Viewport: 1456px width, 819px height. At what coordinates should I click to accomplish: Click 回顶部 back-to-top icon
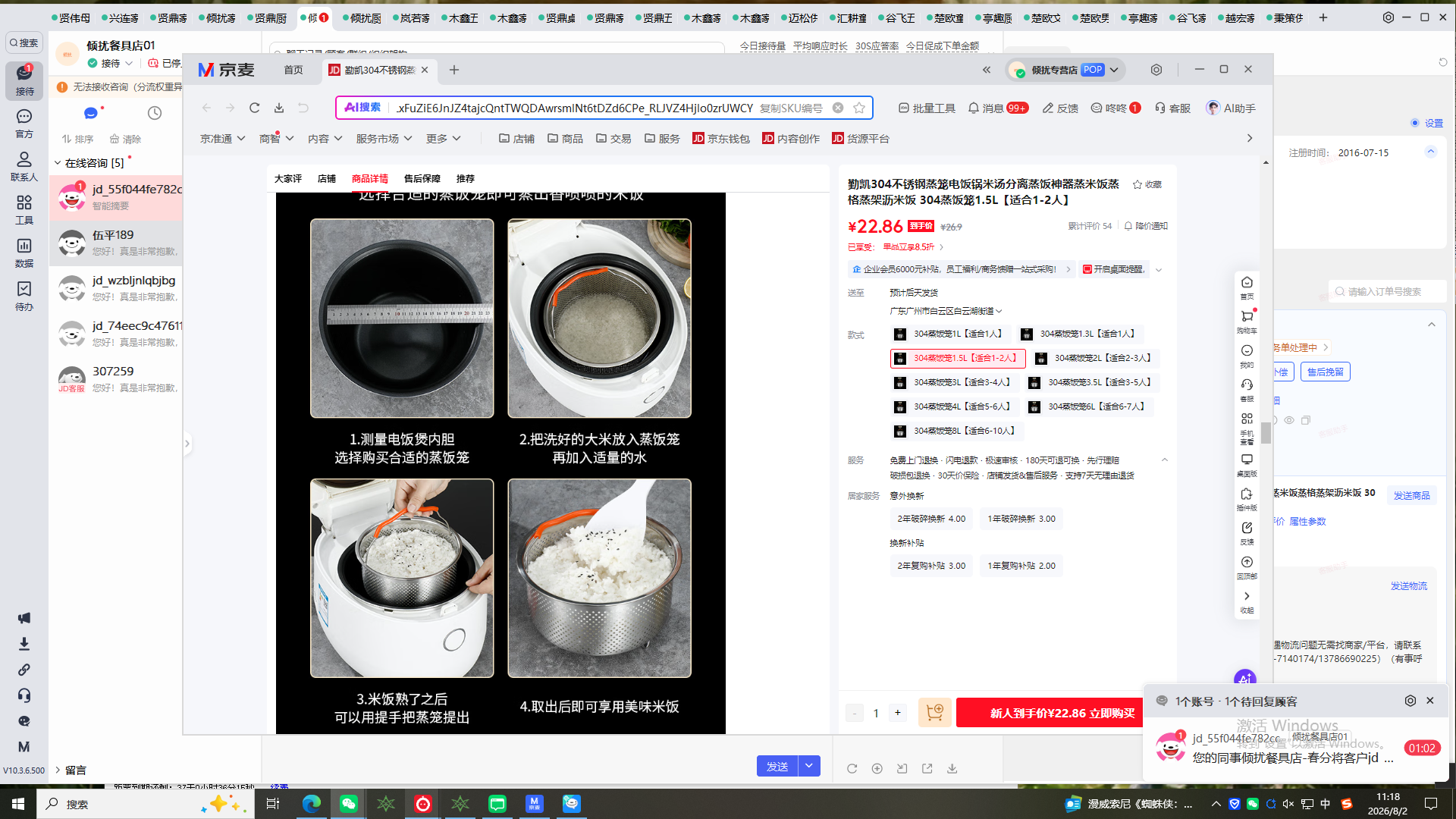tap(1247, 568)
